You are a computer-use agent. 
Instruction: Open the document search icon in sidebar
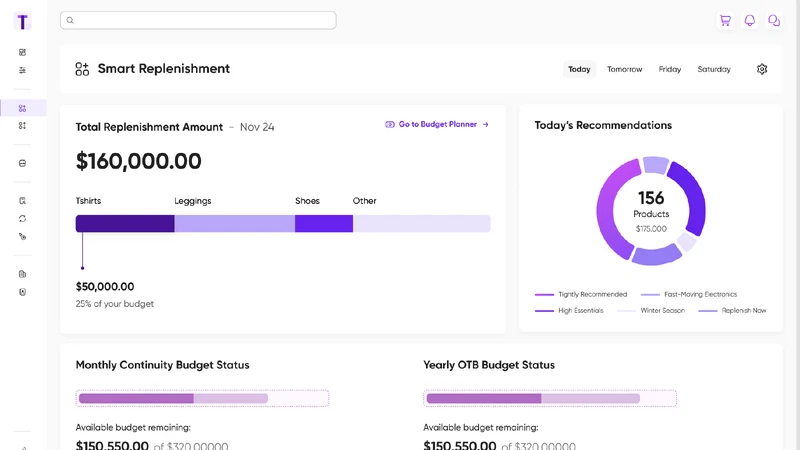[22, 201]
